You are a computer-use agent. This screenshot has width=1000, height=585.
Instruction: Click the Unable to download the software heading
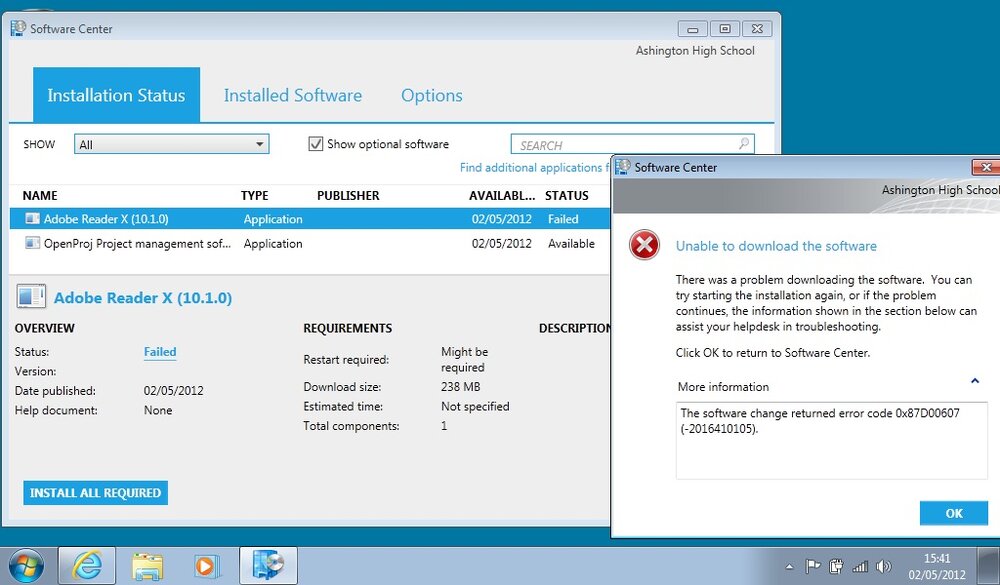(776, 246)
